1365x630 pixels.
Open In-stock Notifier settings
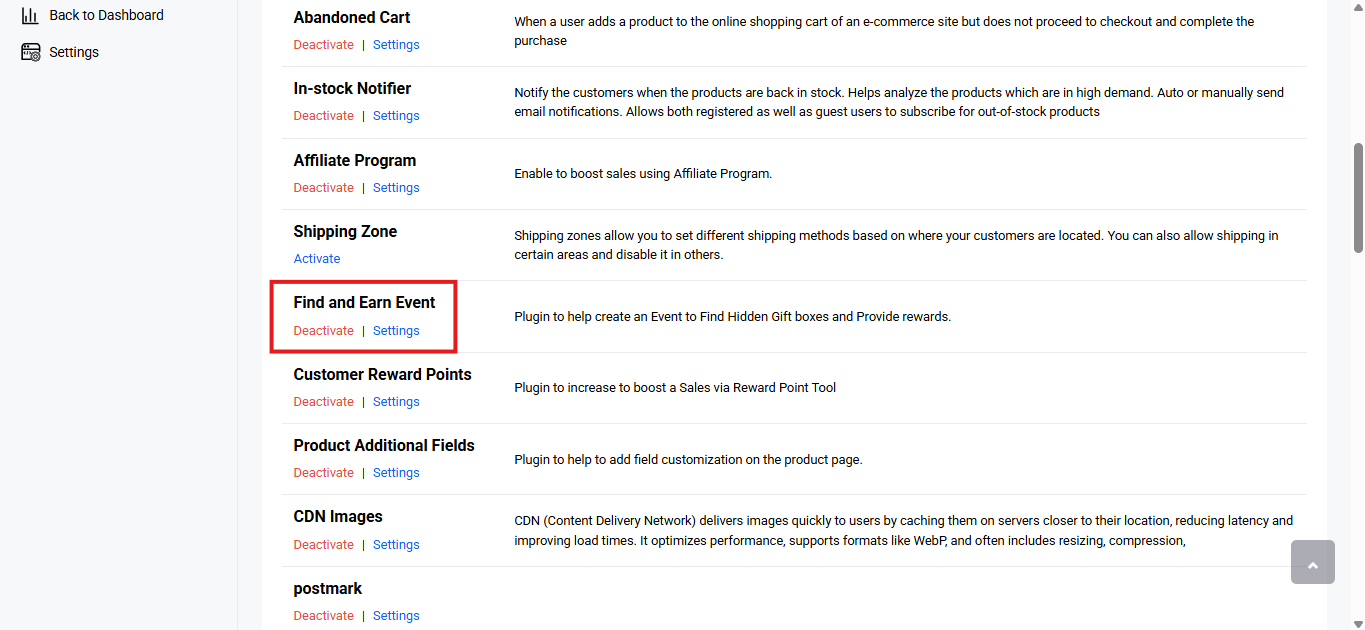pos(396,116)
